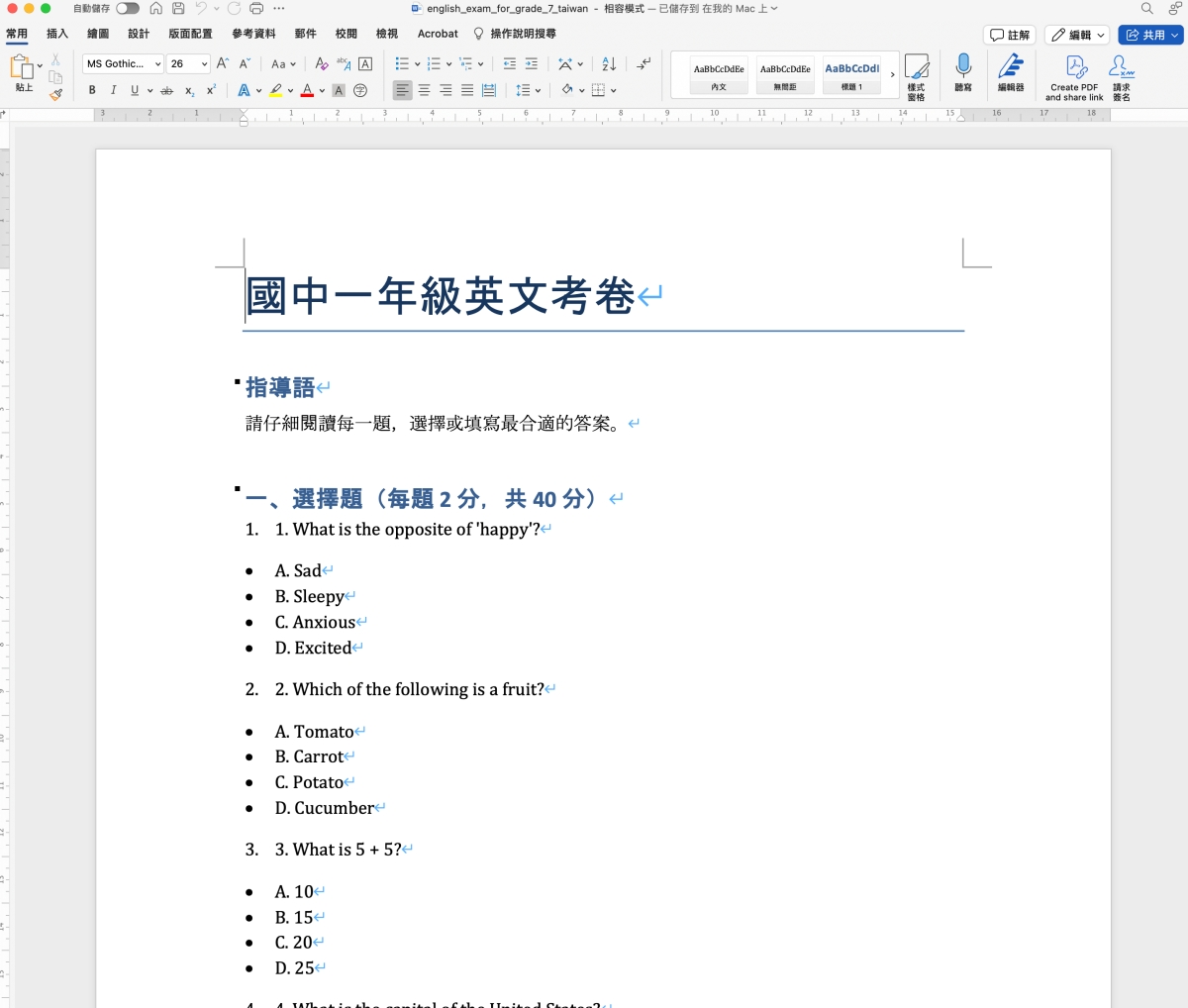The height and width of the screenshot is (1008, 1188).
Task: Open the Acrobat tab
Action: point(438,34)
